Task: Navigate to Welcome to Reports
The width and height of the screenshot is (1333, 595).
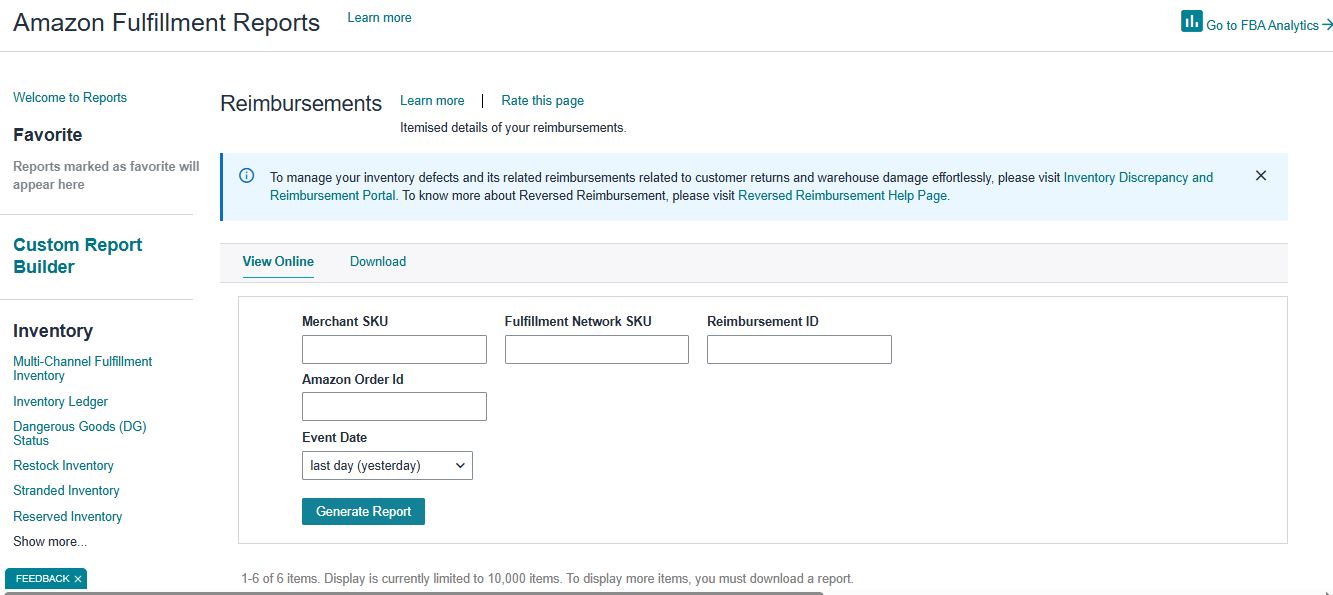Action: [x=70, y=97]
